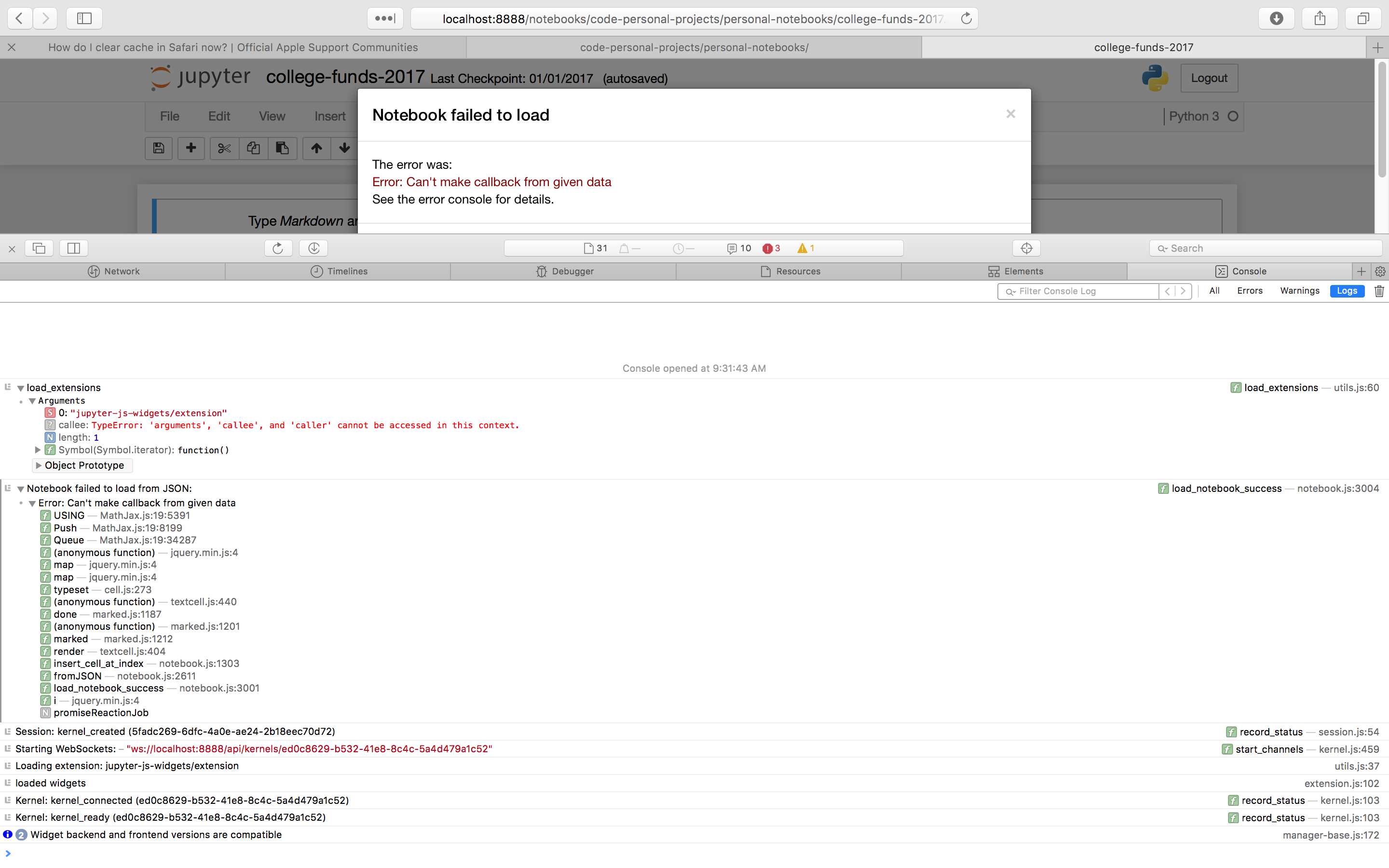Cut the selected cell with scissors icon
The width and height of the screenshot is (1389, 868).
point(224,148)
